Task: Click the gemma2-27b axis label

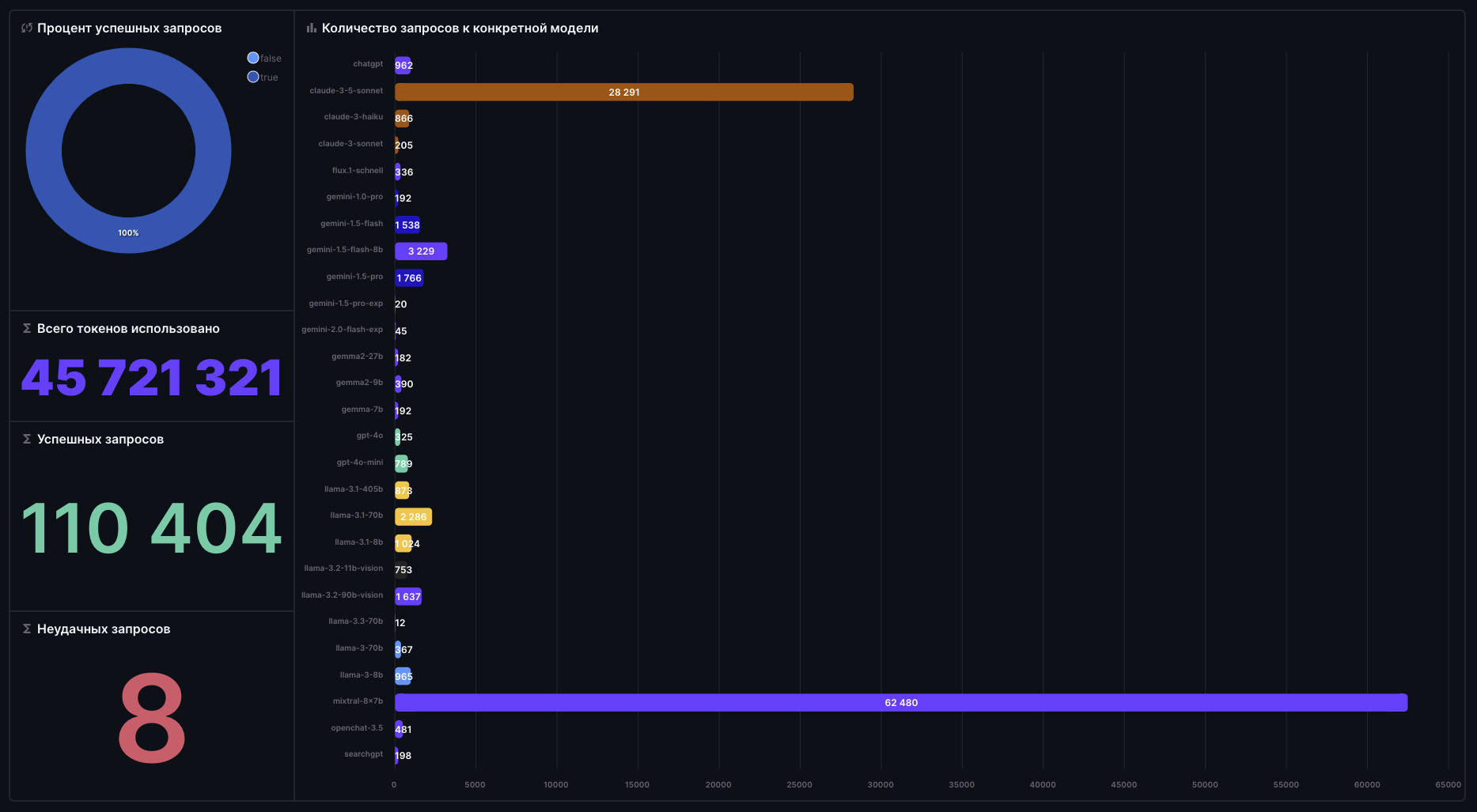Action: click(x=357, y=357)
